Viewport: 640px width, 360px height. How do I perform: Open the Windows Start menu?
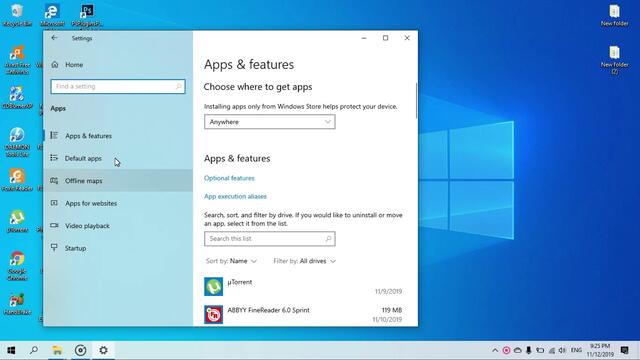click(11, 350)
